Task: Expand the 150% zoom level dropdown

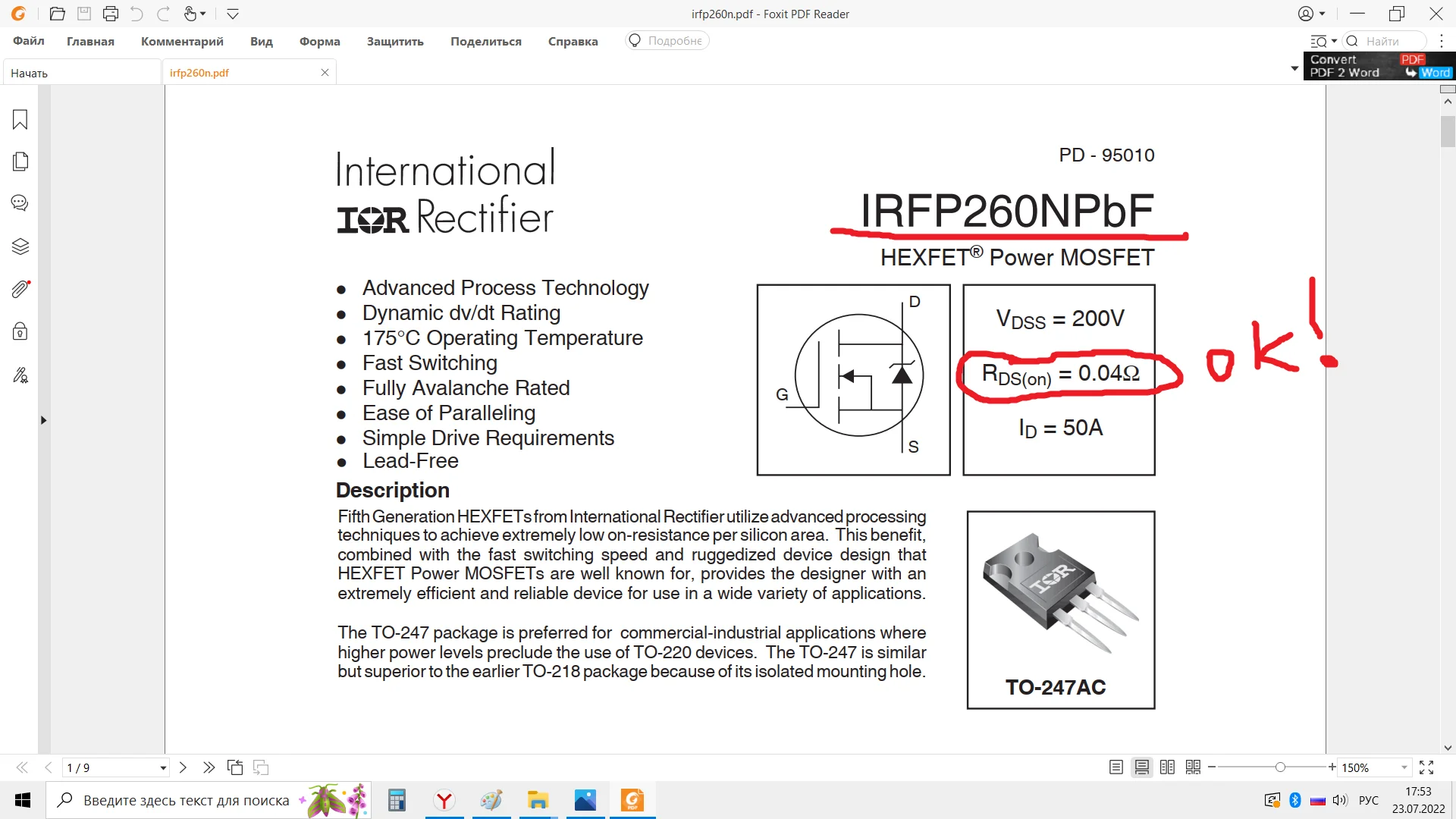Action: point(1404,767)
